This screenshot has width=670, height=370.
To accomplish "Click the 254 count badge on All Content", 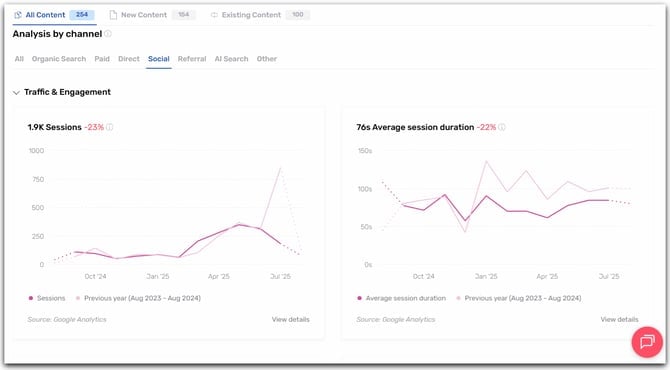I will (82, 15).
